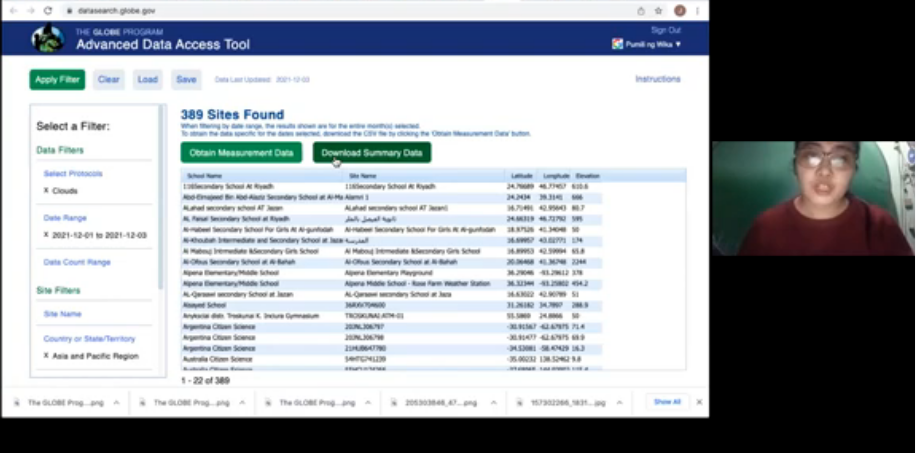Reload the page with the refresh icon

coord(48,11)
